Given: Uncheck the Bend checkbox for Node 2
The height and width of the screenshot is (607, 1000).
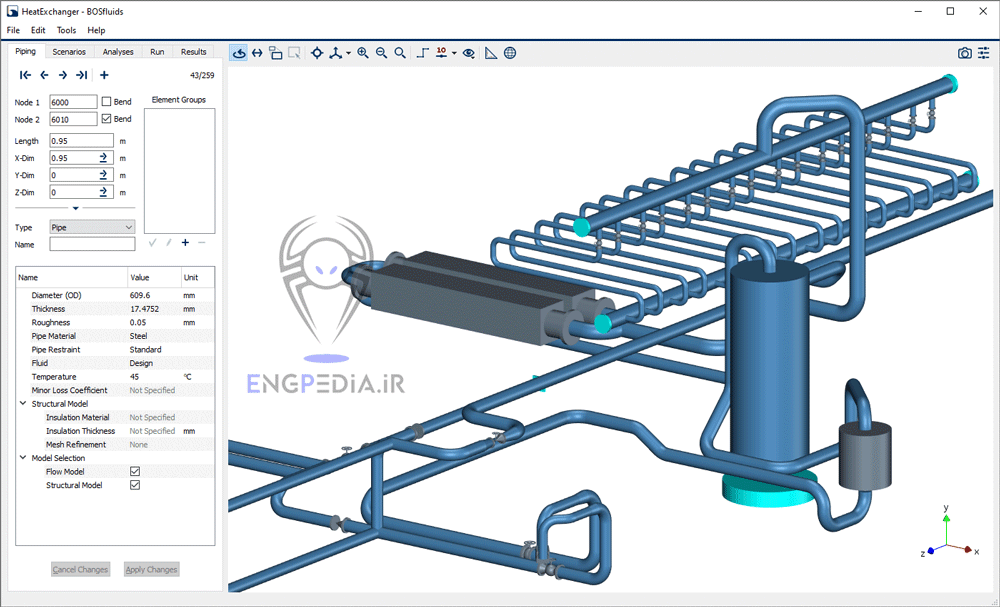Looking at the screenshot, I should pos(107,119).
